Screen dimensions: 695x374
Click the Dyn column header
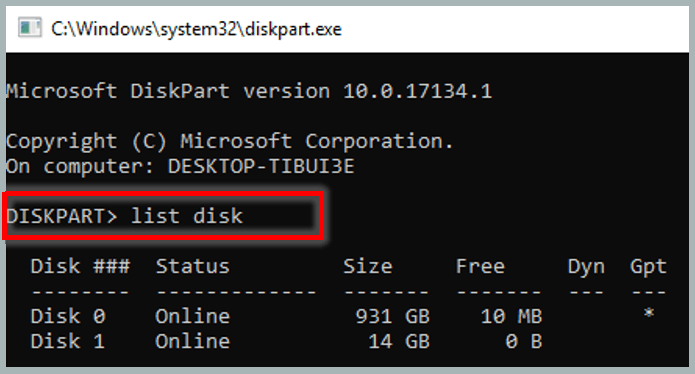pos(586,267)
